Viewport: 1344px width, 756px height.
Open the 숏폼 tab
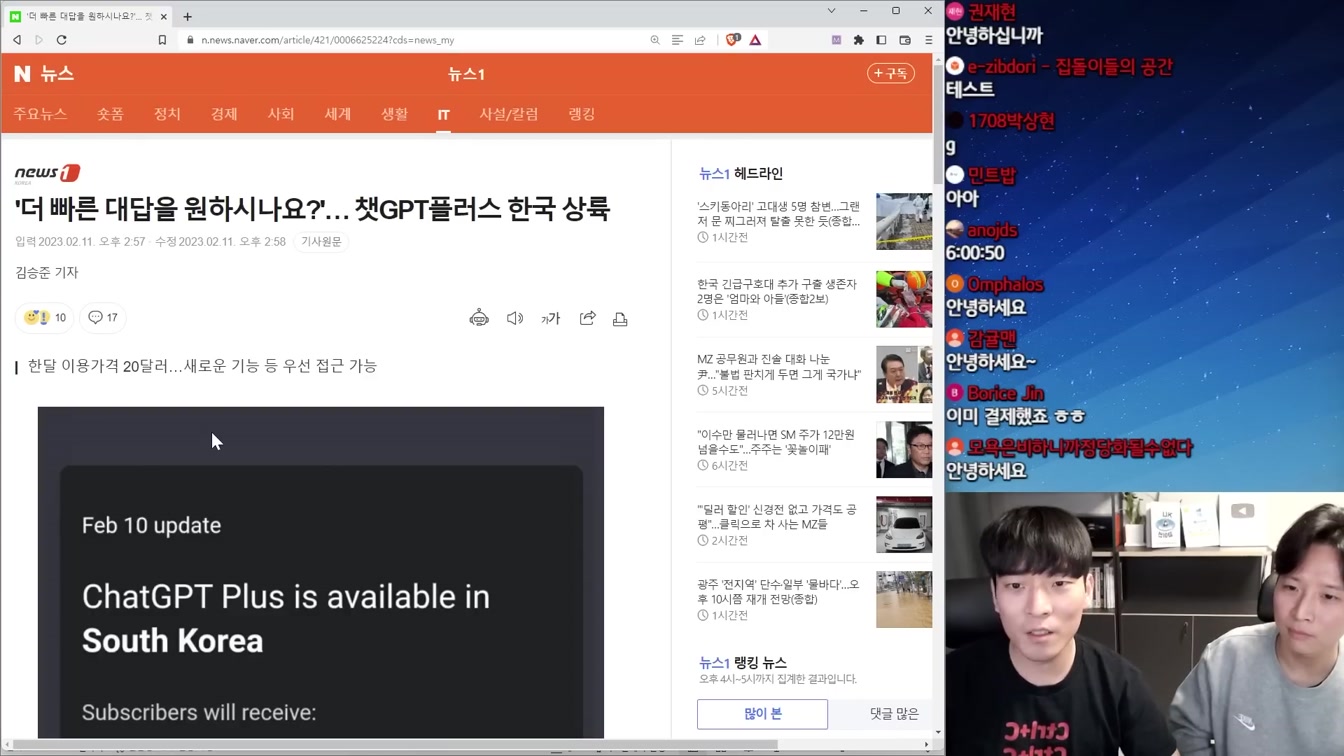[x=110, y=114]
